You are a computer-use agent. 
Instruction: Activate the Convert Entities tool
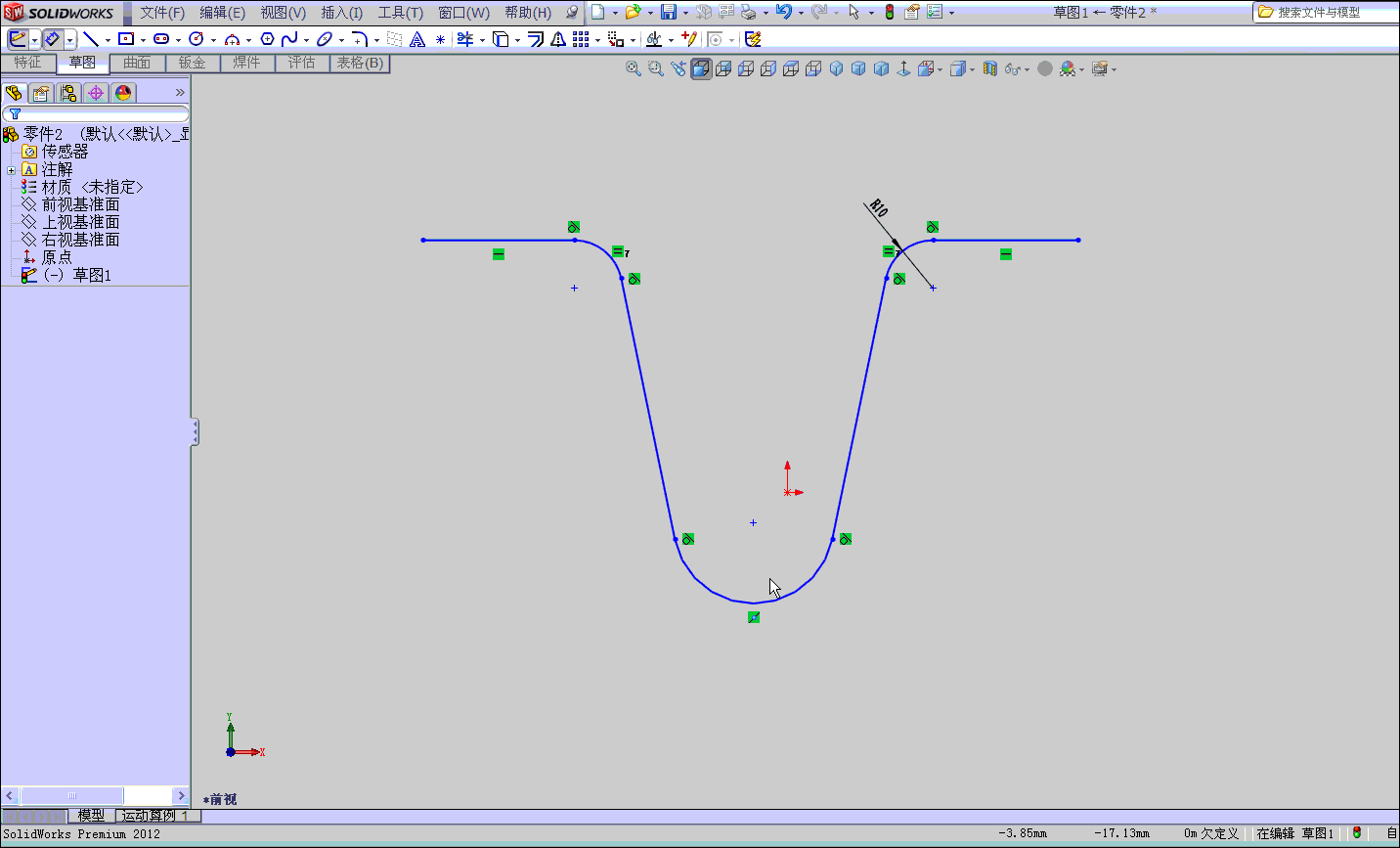(501, 39)
